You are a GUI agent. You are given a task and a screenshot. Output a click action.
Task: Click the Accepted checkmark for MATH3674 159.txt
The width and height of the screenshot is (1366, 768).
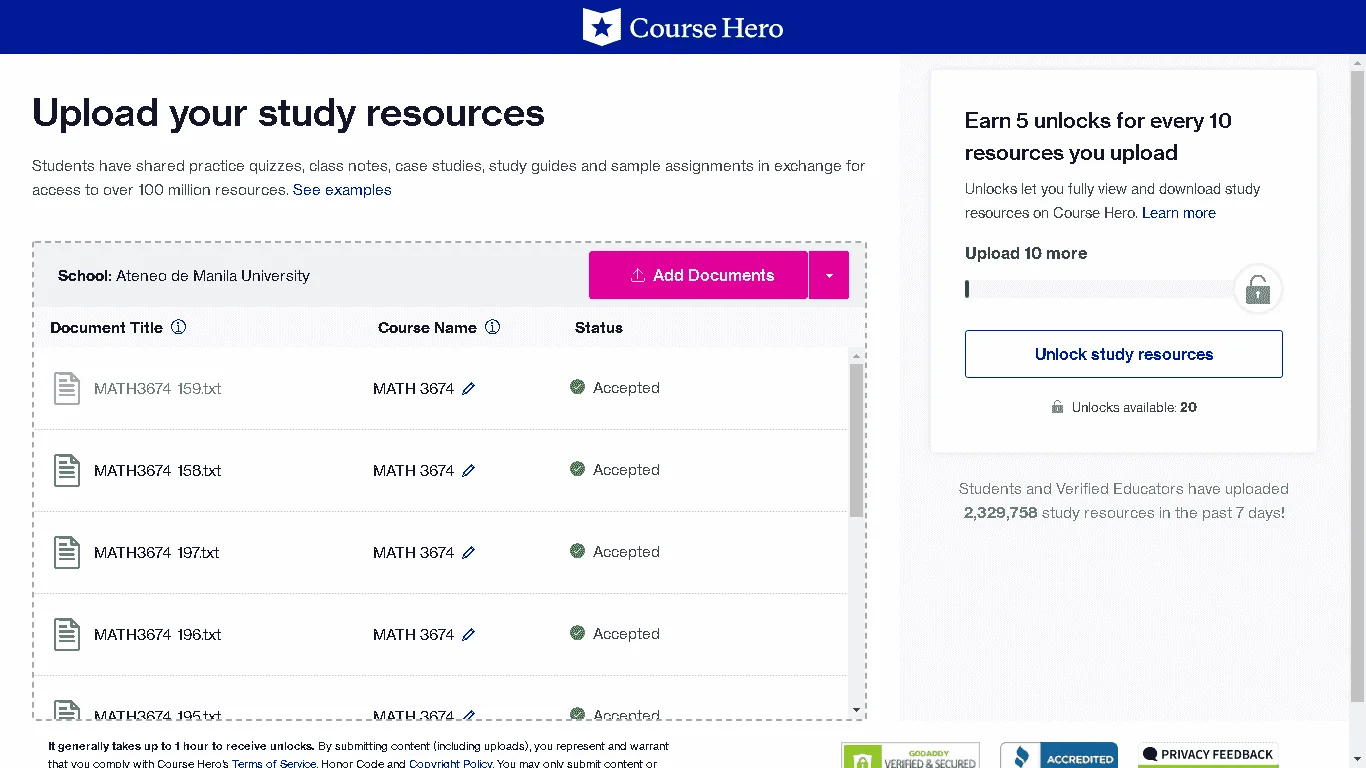(577, 387)
